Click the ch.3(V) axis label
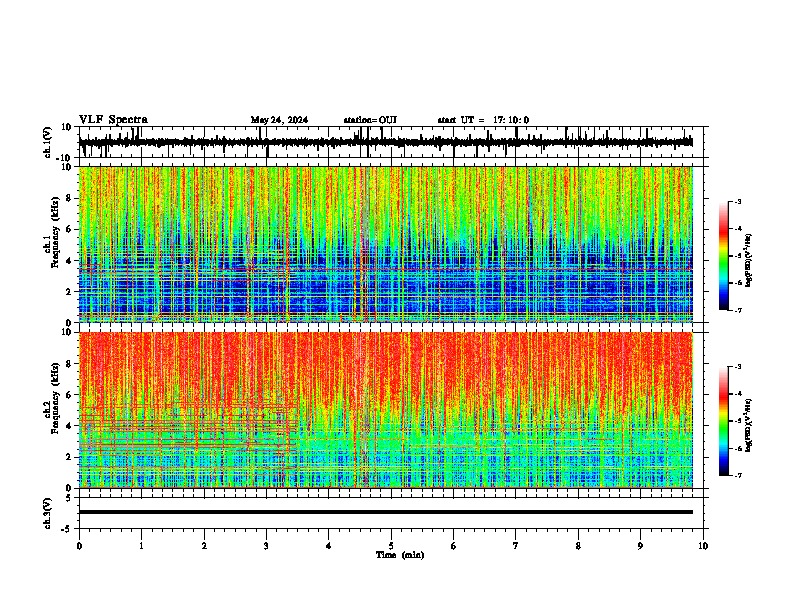 [x=48, y=513]
